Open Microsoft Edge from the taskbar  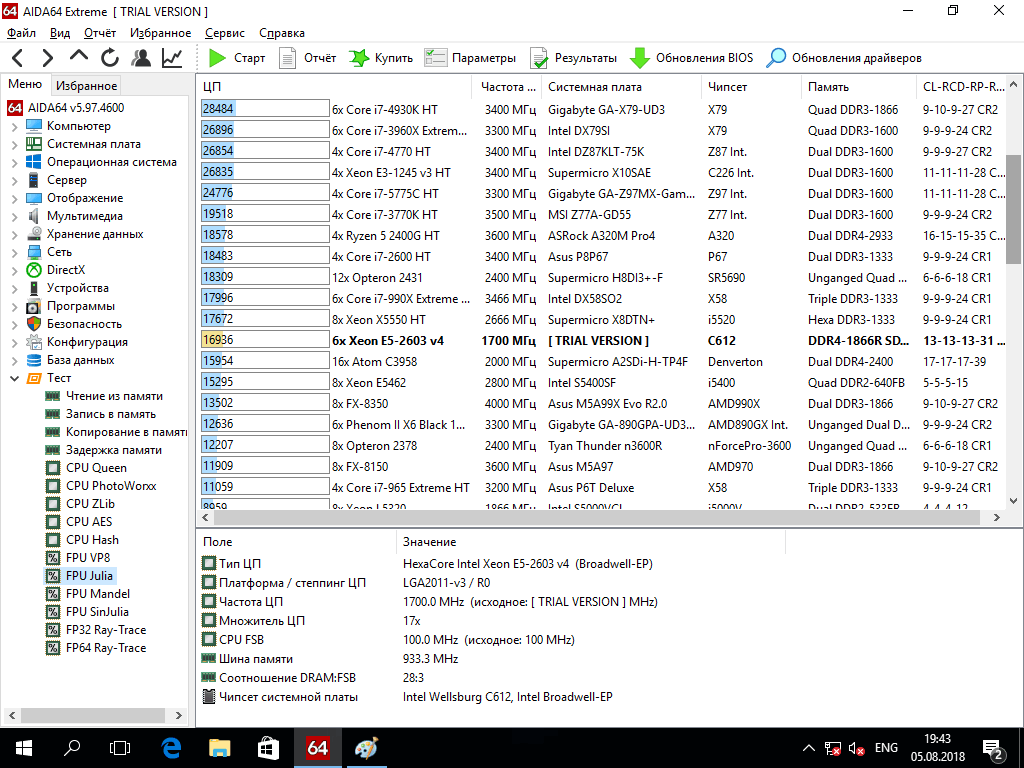(x=171, y=748)
